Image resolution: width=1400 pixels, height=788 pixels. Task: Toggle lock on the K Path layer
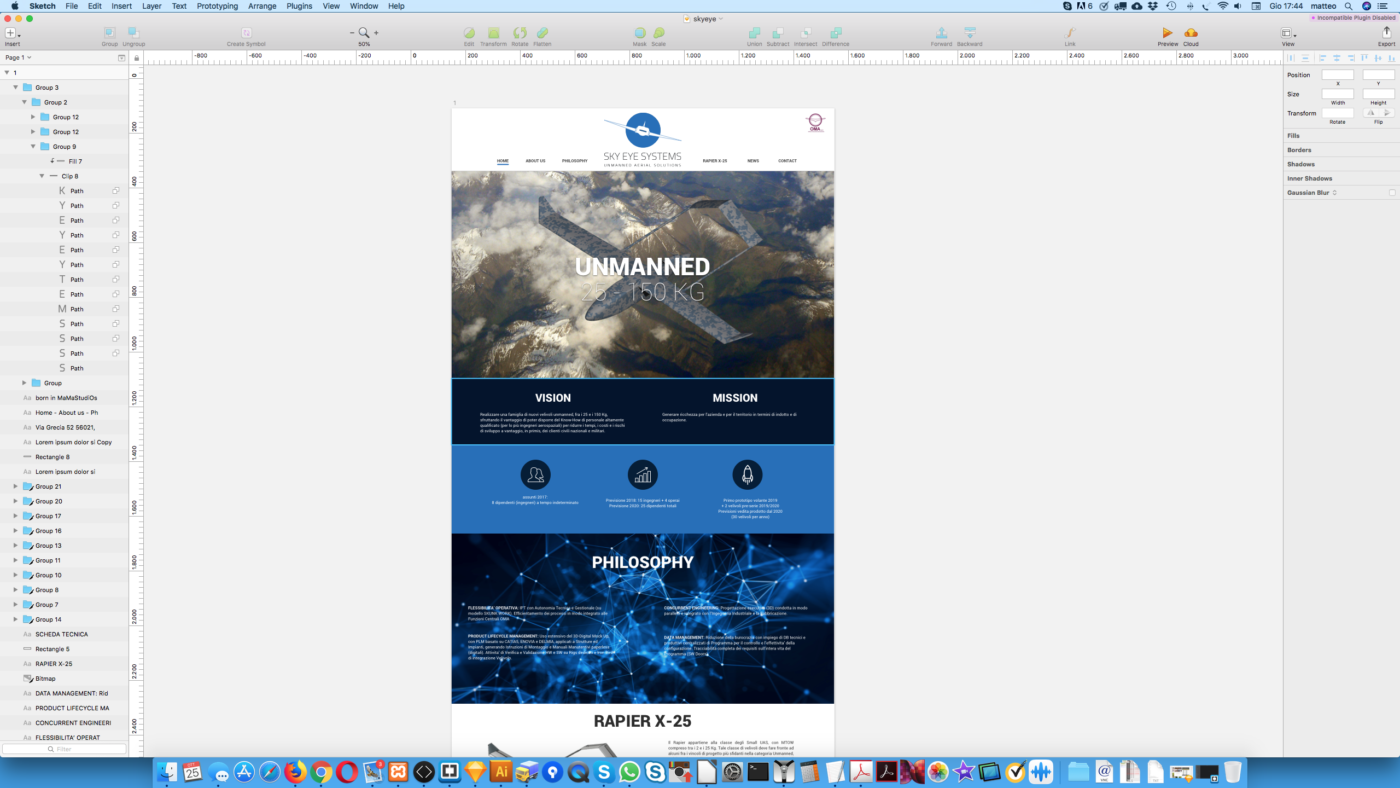coord(116,191)
